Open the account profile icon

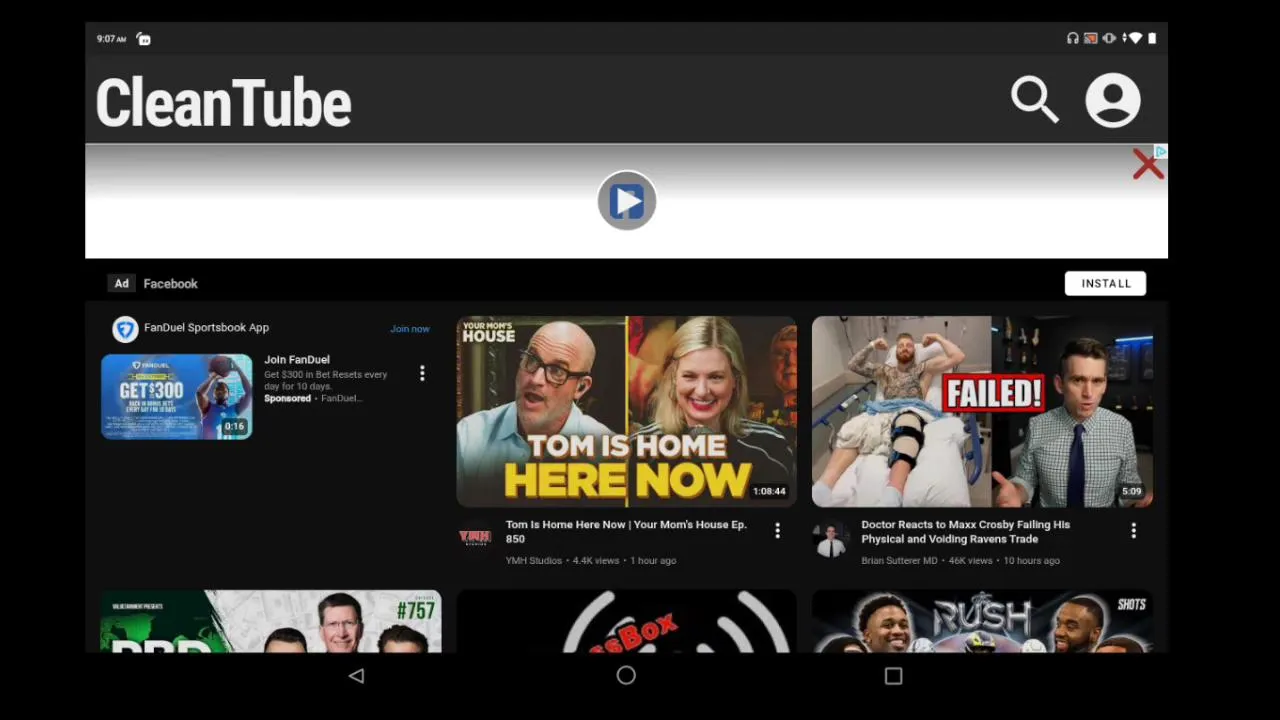(x=1112, y=100)
